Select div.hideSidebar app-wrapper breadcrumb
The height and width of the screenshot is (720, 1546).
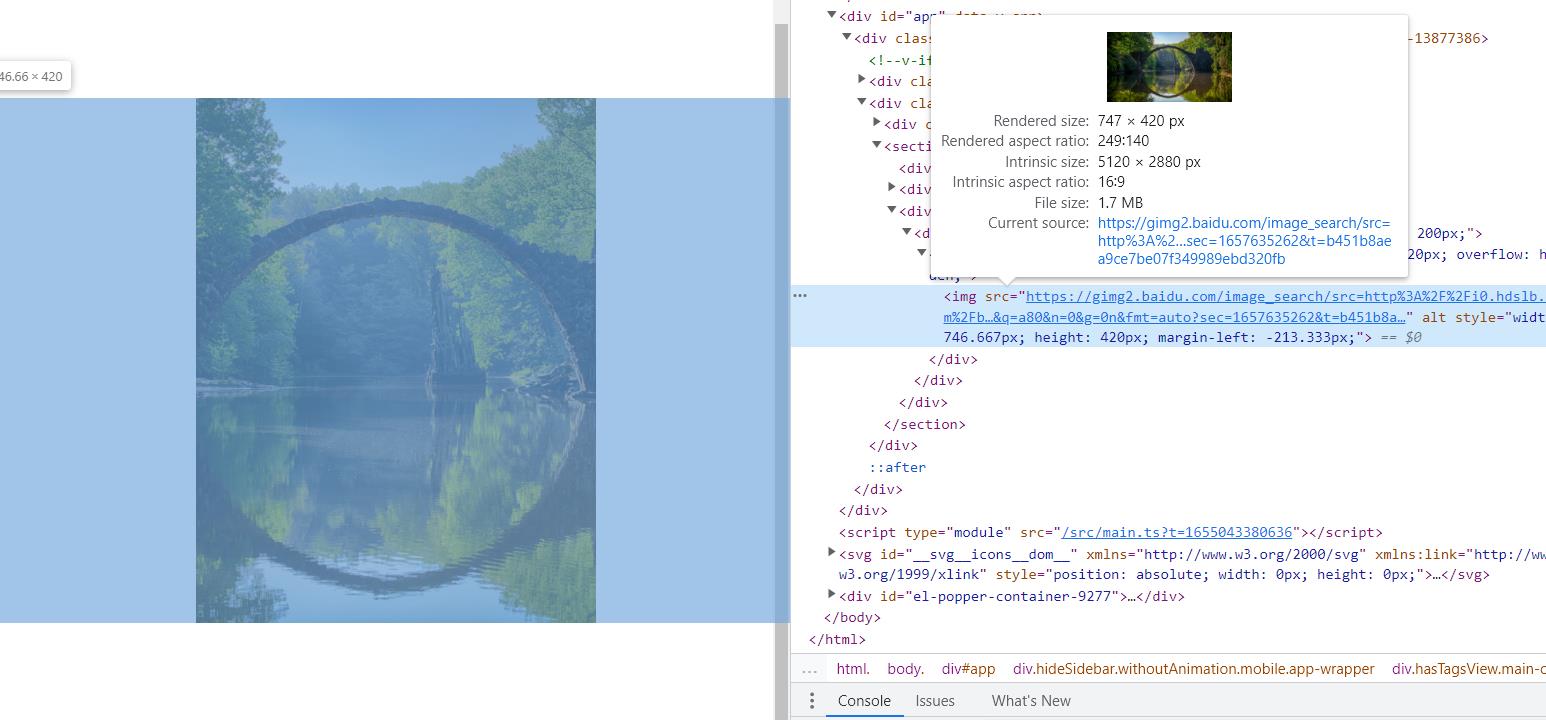[1194, 669]
